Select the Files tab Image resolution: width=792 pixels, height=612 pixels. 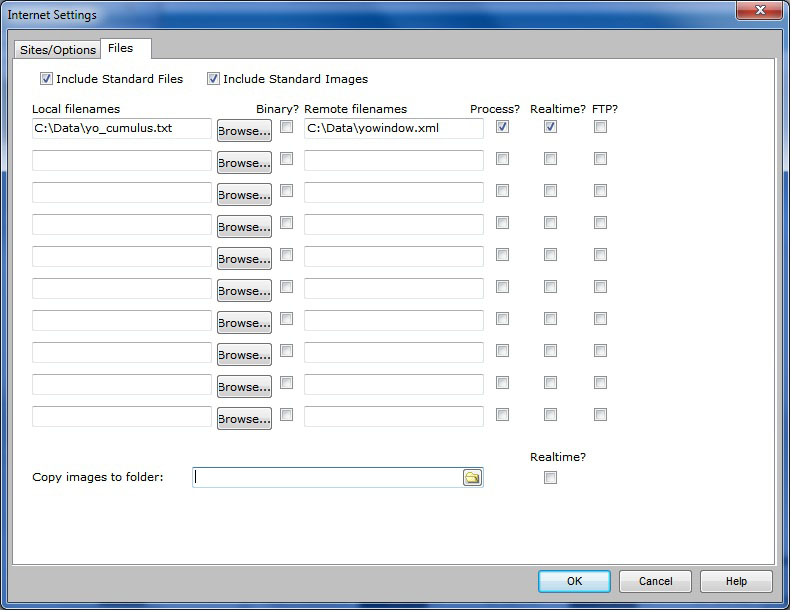(x=120, y=48)
